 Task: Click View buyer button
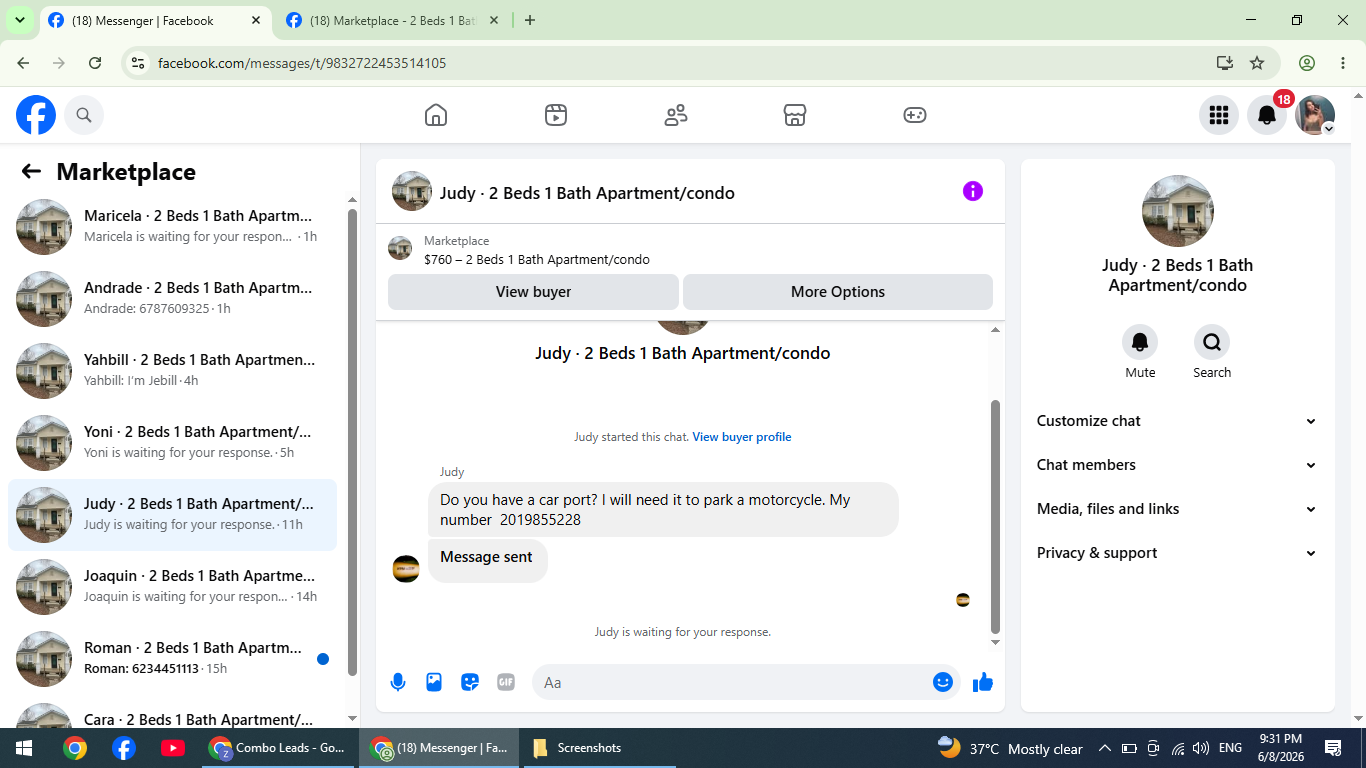coord(533,292)
